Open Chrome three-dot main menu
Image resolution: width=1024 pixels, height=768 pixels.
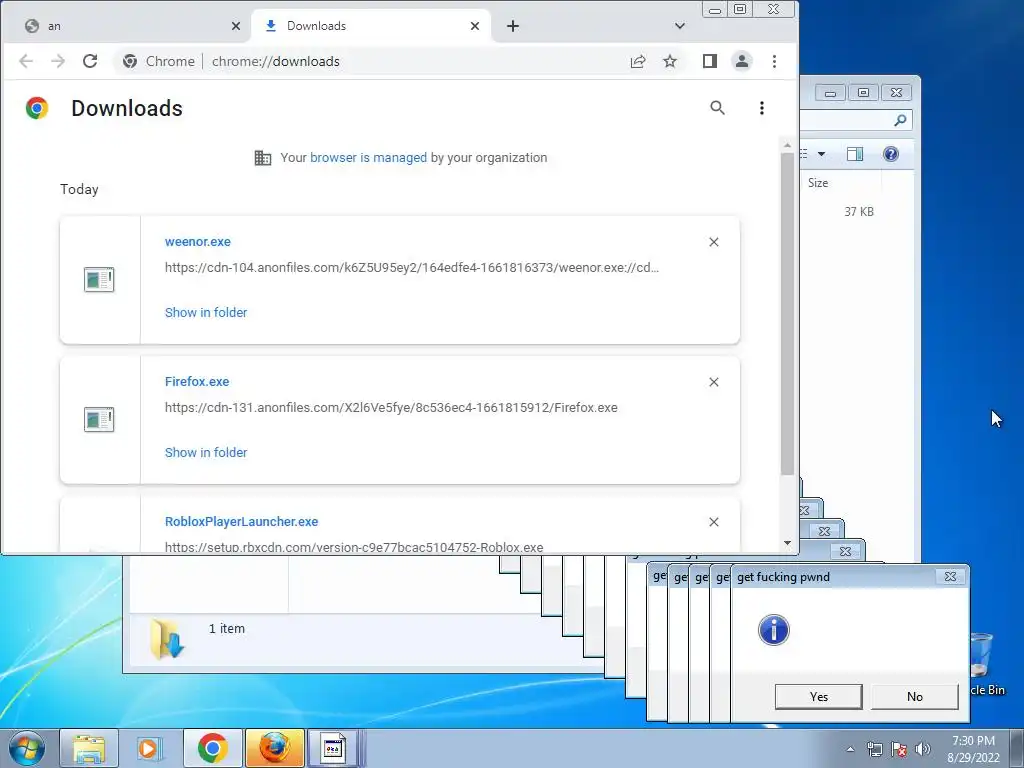coord(775,61)
